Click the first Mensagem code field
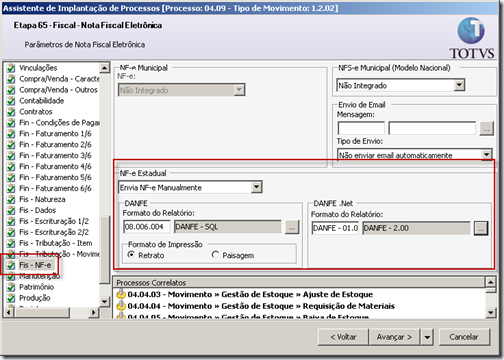504x360 pixels. (361, 128)
